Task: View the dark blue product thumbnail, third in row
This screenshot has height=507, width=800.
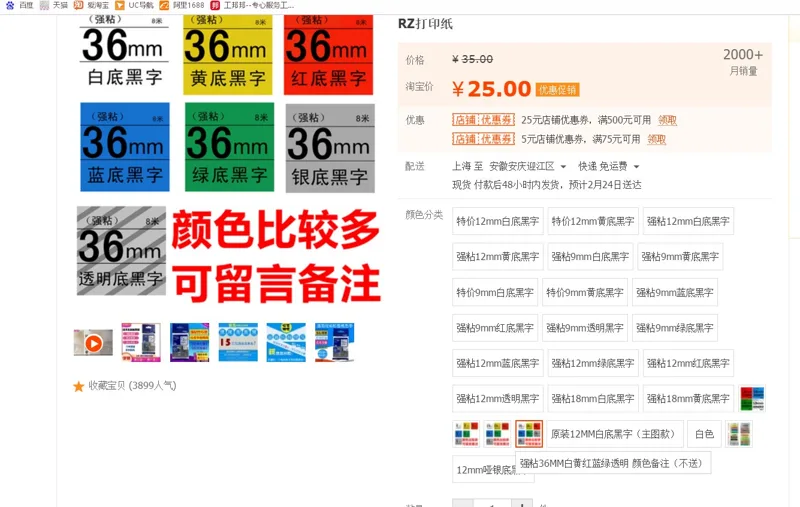Action: point(190,342)
